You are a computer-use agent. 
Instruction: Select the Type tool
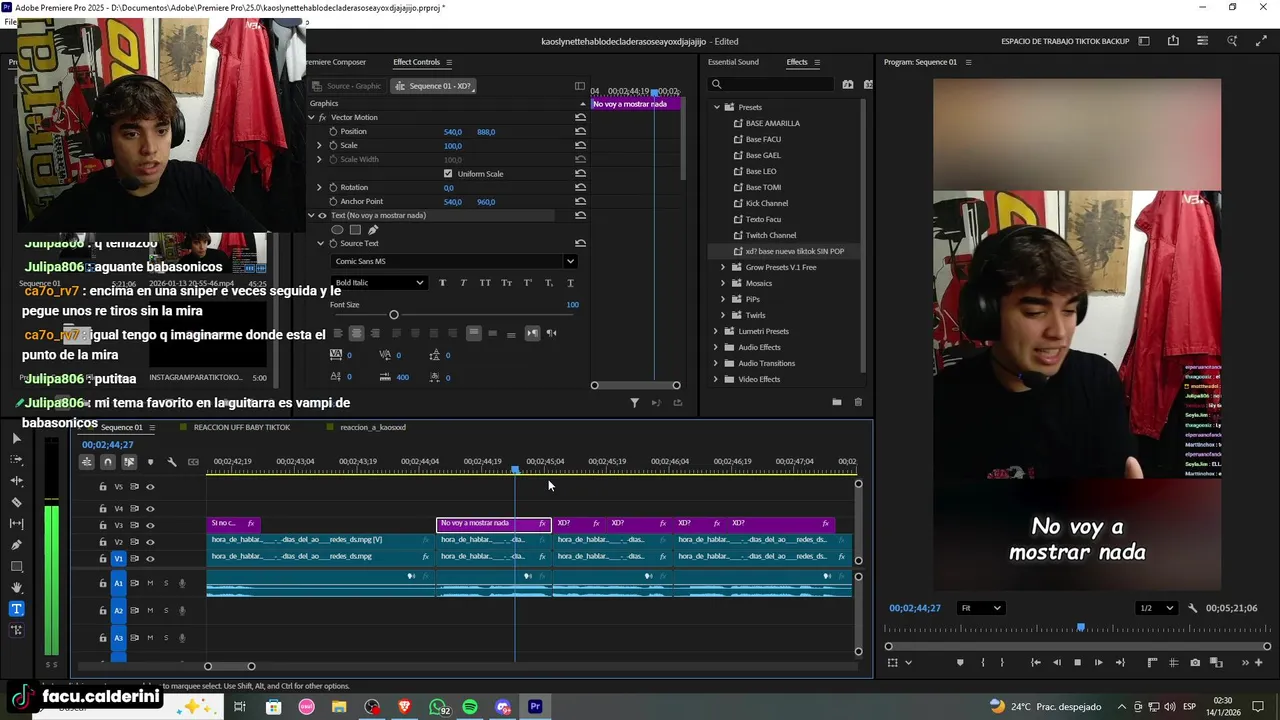pos(16,609)
